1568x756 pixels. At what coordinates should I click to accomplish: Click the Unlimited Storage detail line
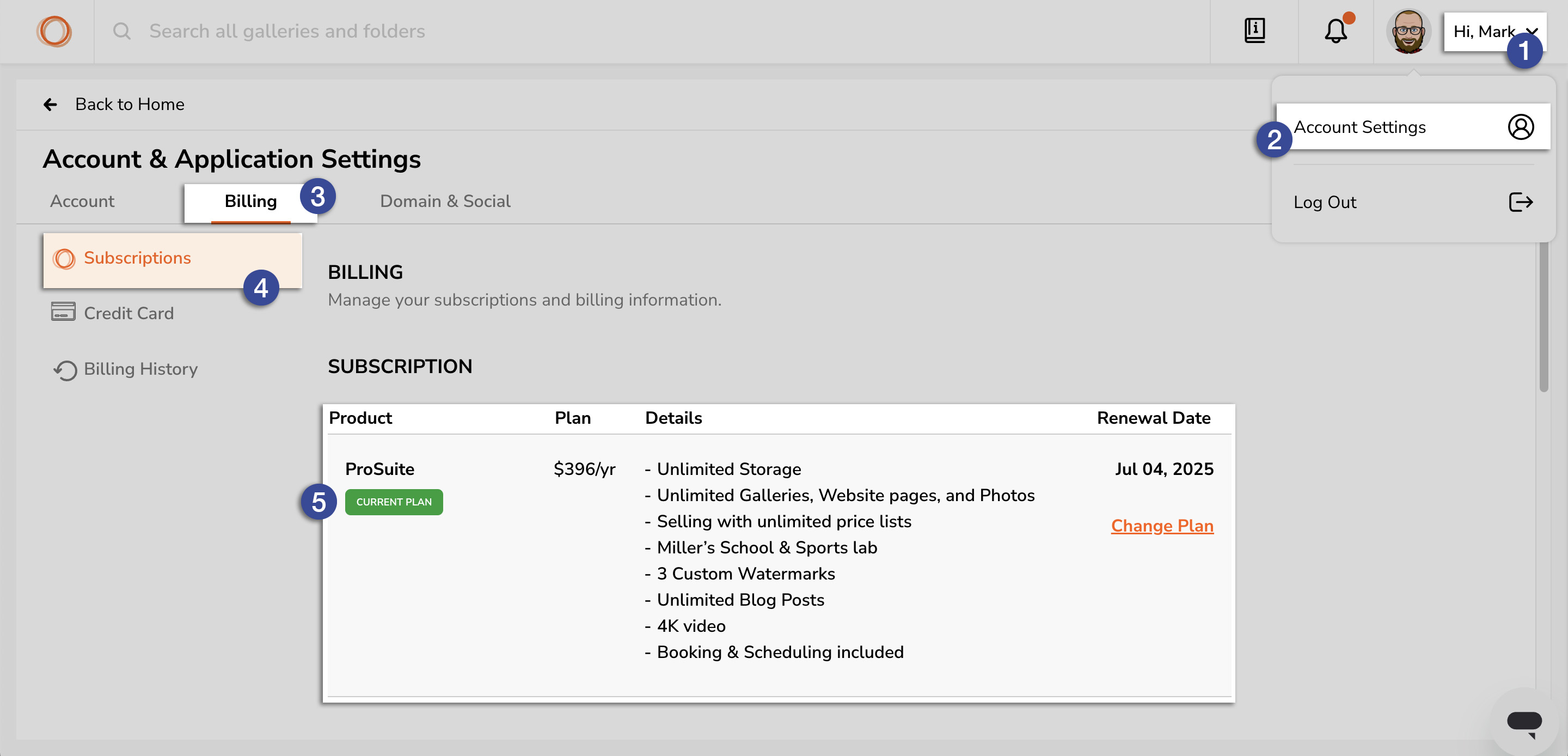(x=722, y=469)
